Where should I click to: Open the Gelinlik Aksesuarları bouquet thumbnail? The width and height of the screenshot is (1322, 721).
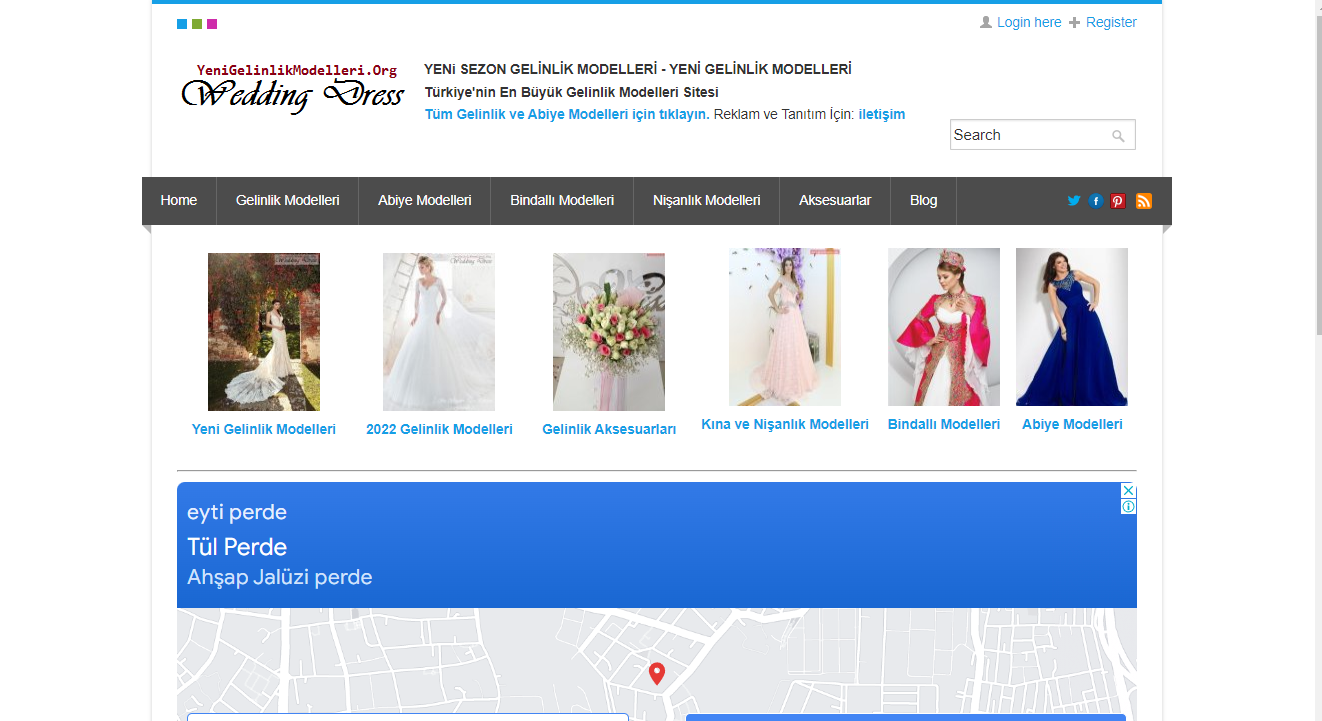click(x=608, y=332)
